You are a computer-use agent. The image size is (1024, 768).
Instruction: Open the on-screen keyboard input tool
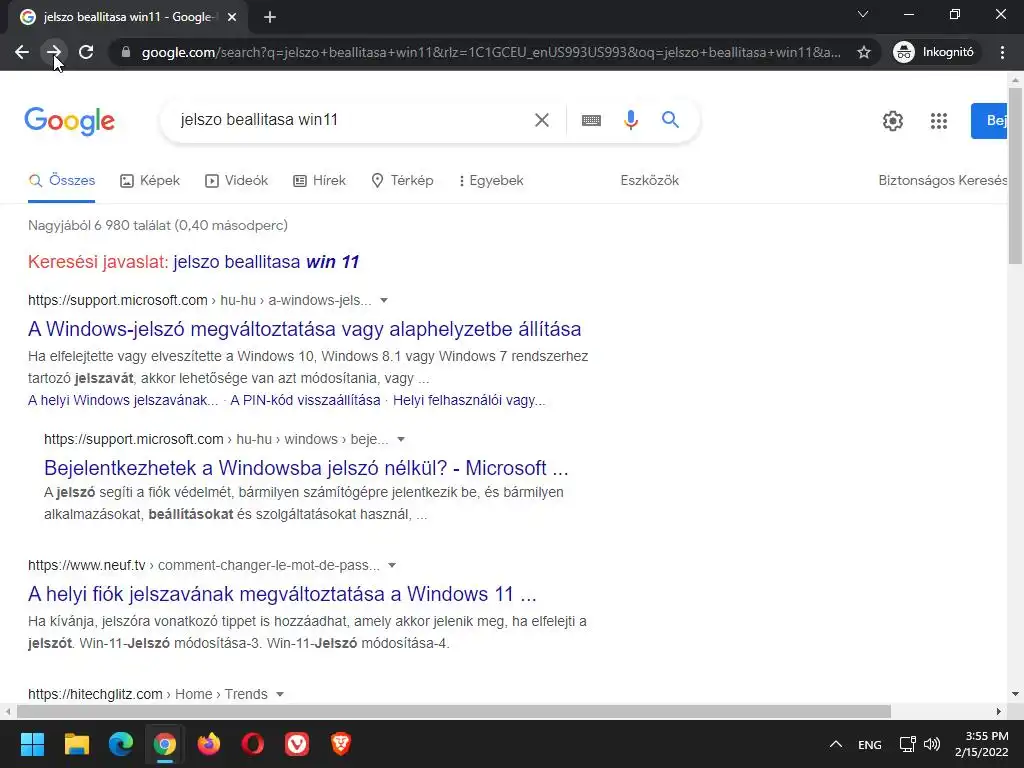tap(591, 120)
